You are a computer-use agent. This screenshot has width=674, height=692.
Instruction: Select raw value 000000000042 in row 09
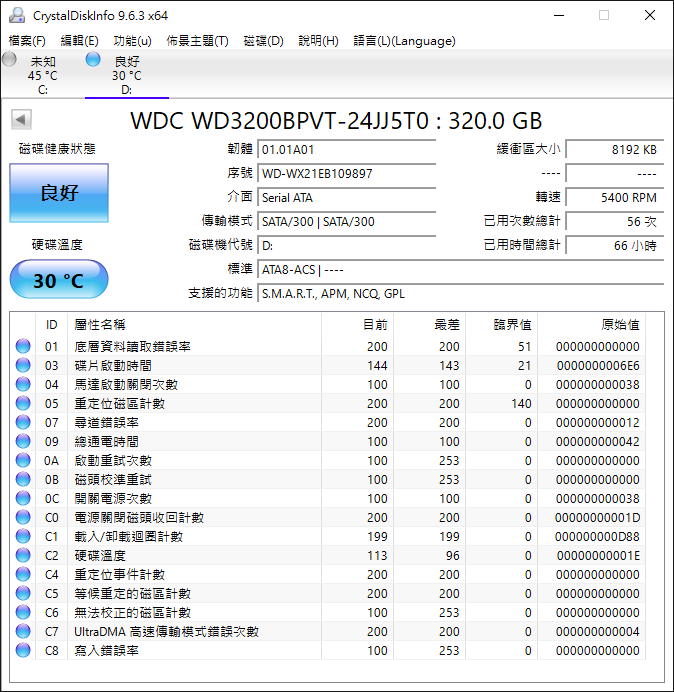(x=598, y=441)
